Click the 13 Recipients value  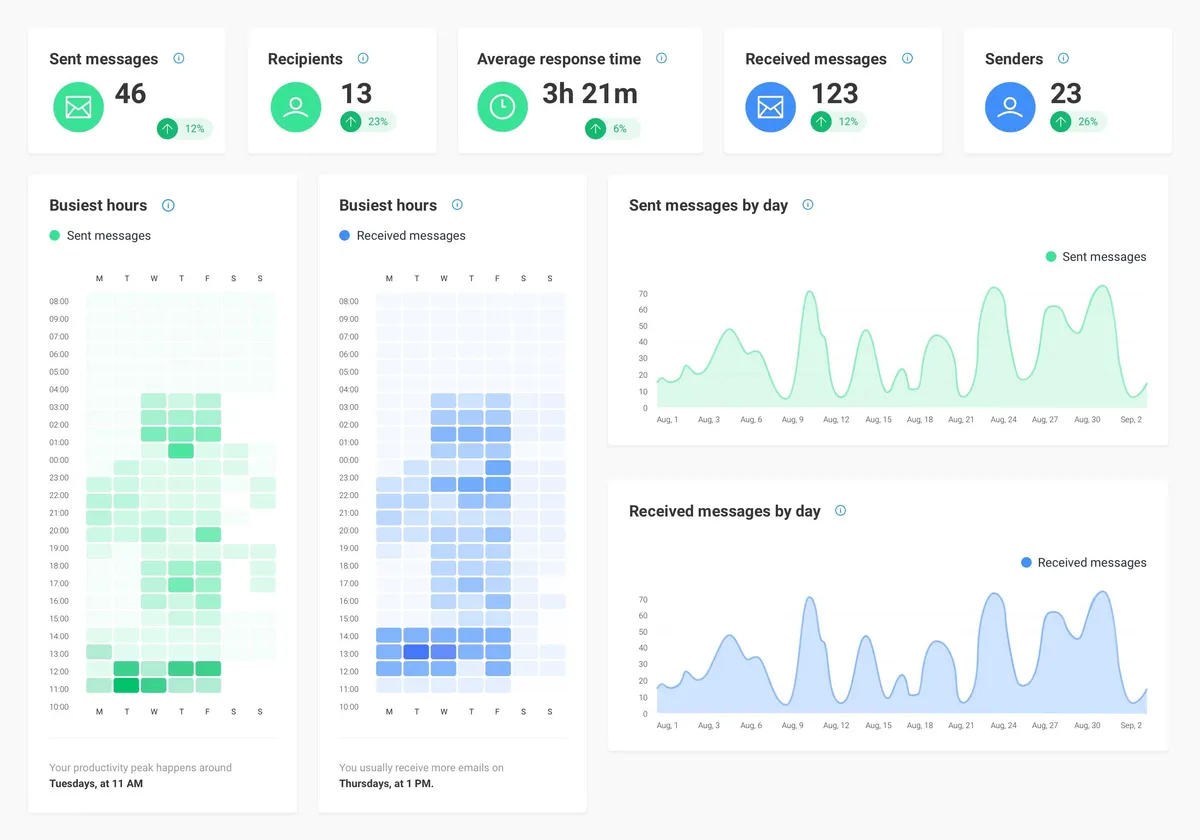pos(356,93)
